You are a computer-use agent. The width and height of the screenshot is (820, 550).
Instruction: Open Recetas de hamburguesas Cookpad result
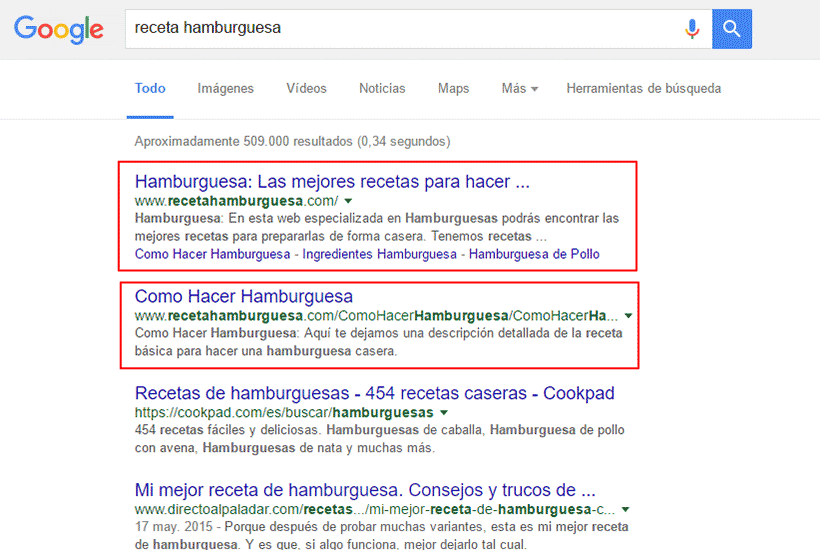(374, 393)
